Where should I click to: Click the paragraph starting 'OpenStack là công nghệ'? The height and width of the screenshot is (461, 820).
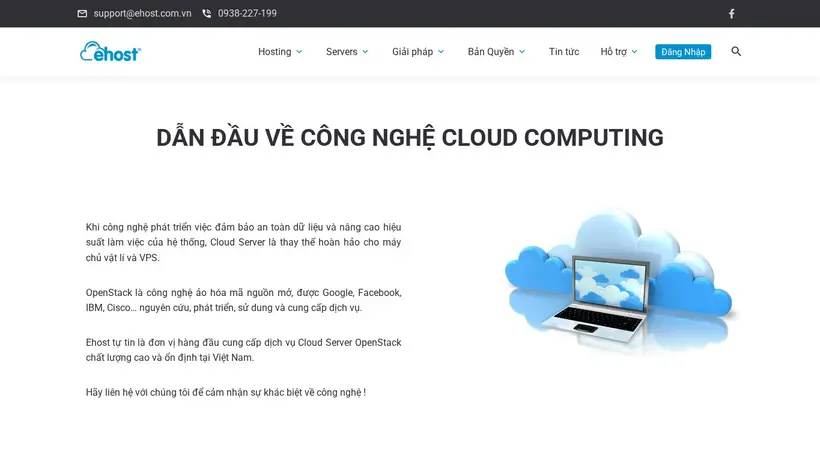click(x=243, y=300)
